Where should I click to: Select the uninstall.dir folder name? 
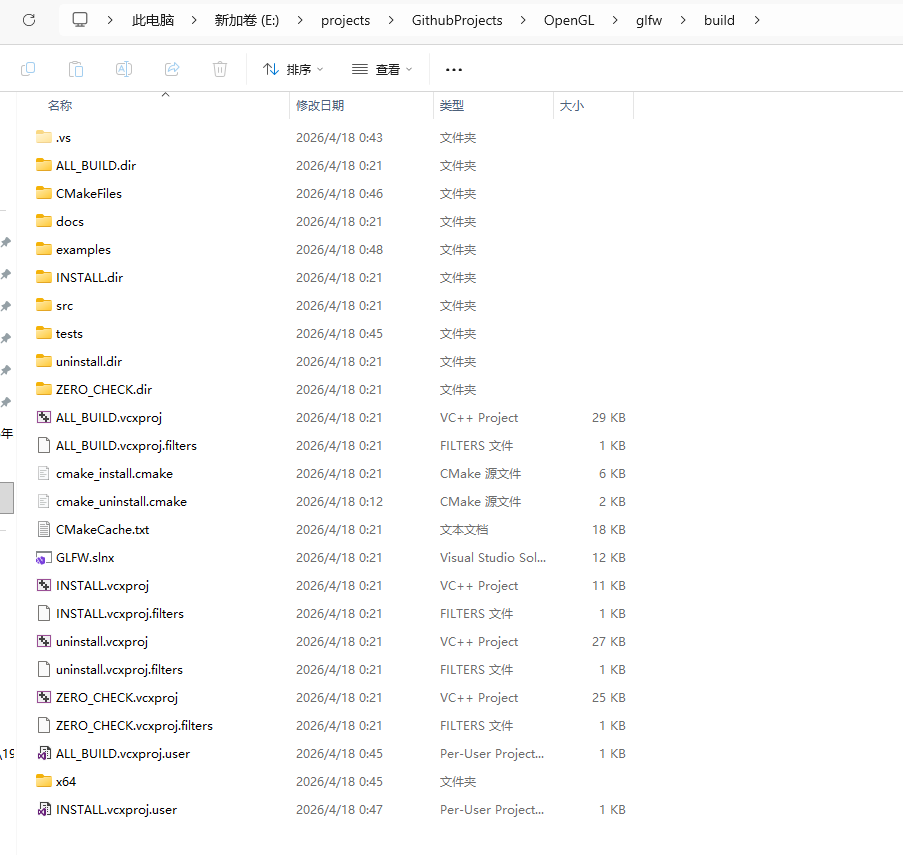(89, 362)
